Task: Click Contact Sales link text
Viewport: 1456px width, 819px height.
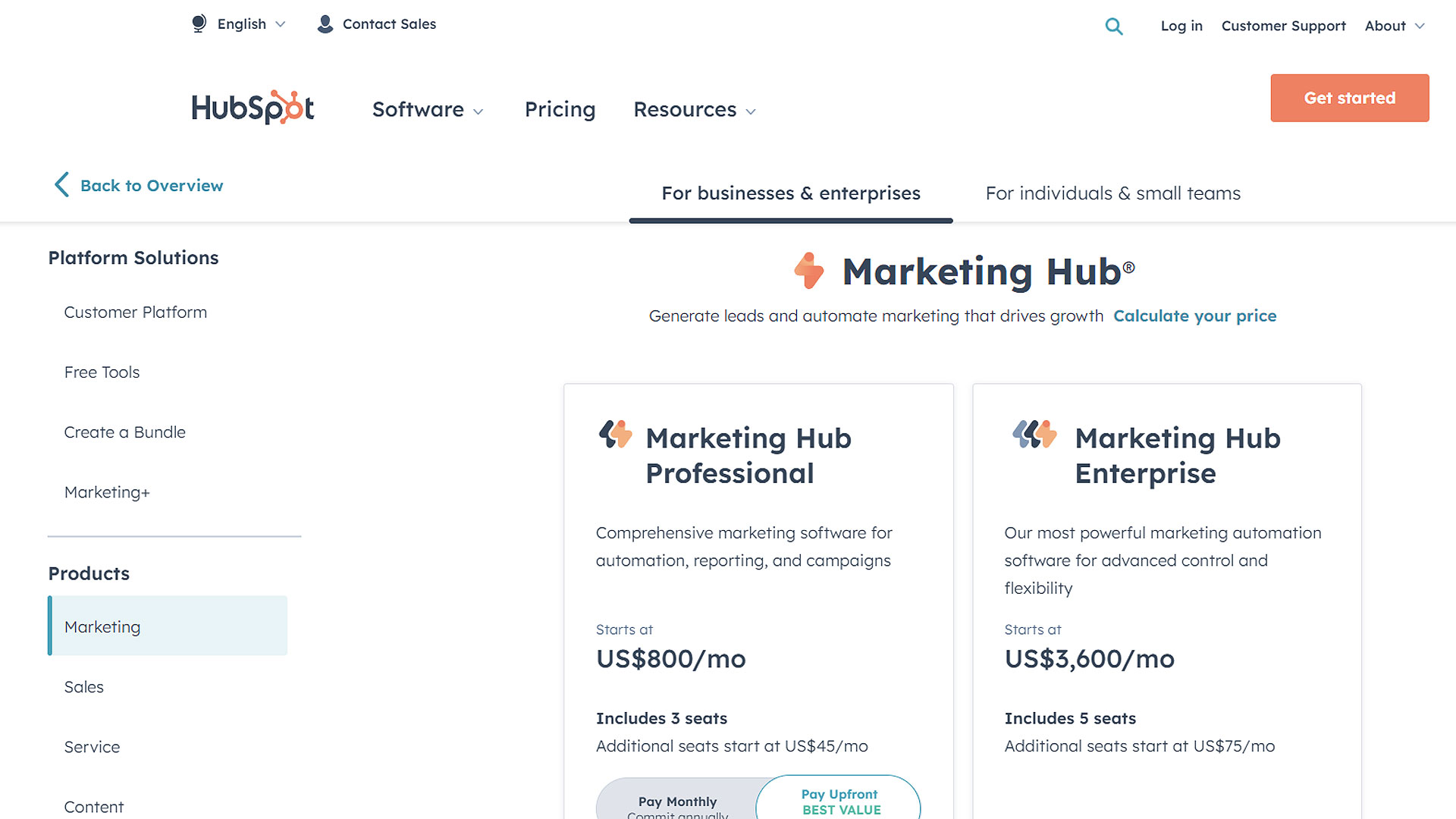Action: click(x=389, y=24)
